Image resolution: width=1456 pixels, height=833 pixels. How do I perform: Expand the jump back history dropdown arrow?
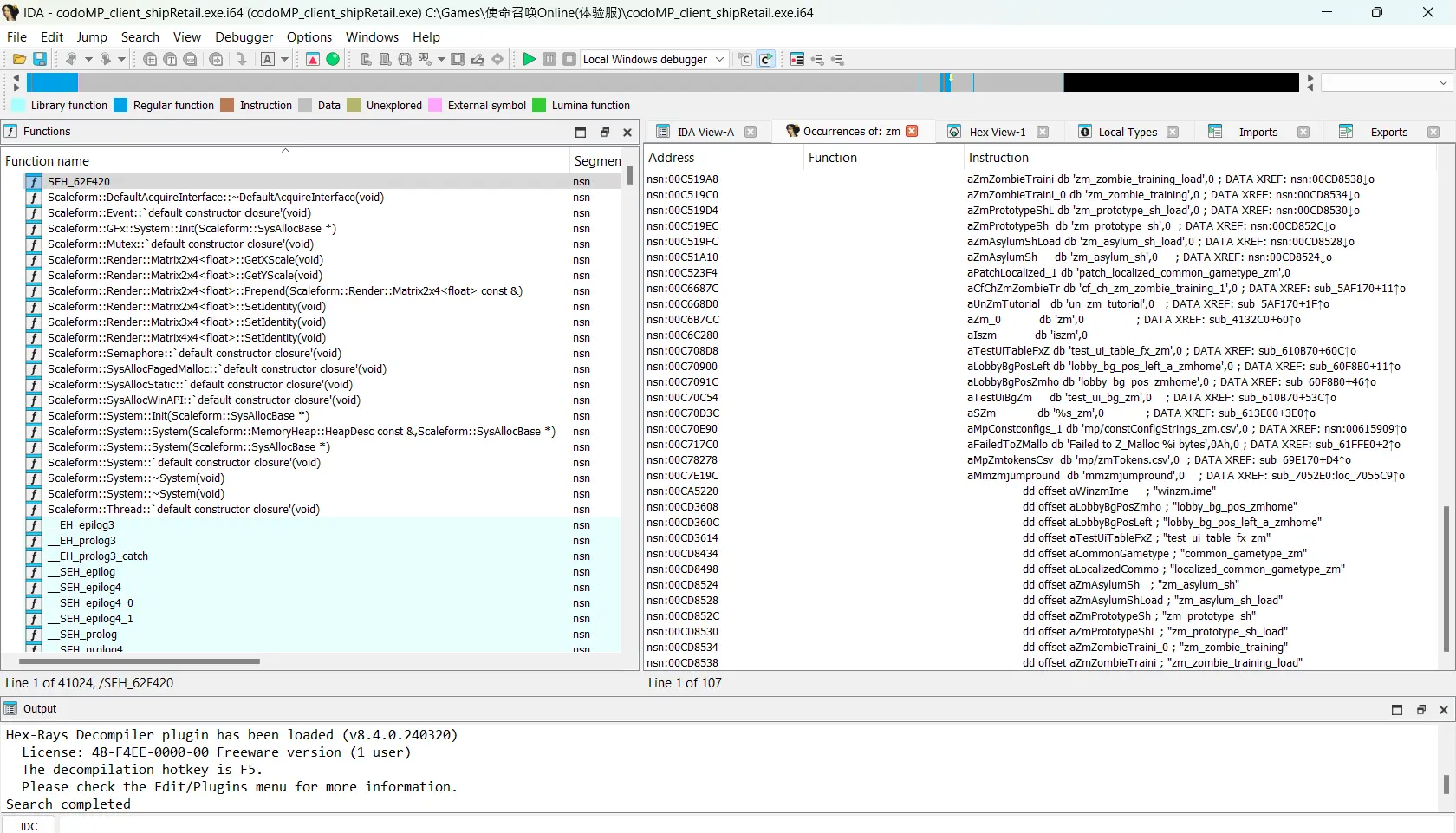pyautogui.click(x=88, y=59)
